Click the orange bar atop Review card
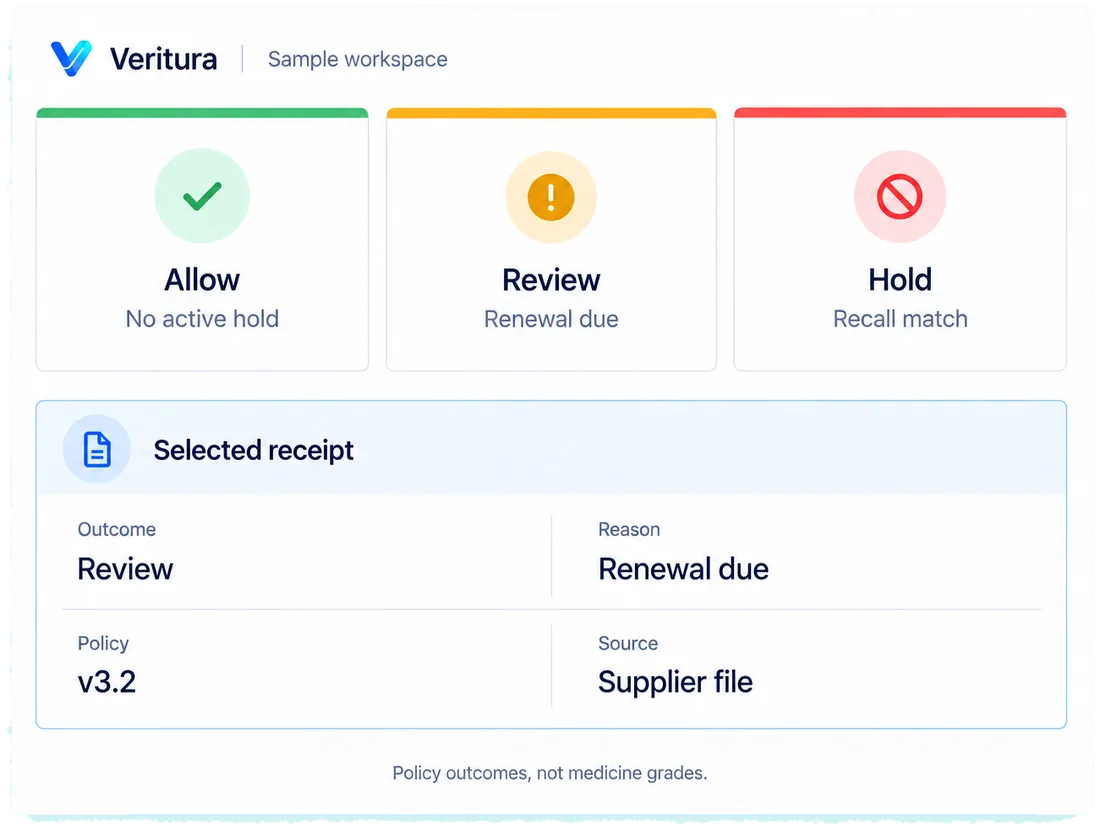 (x=551, y=113)
